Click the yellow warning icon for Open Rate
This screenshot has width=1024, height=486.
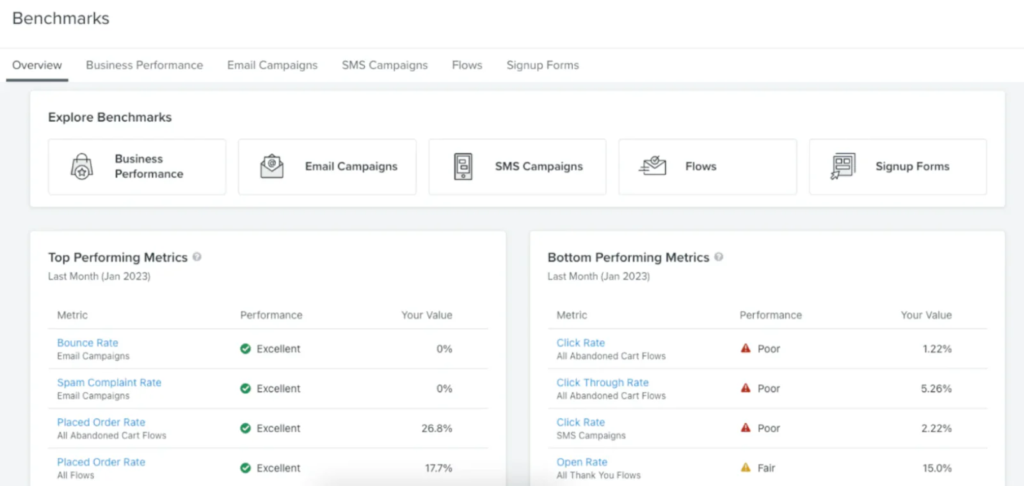point(745,468)
